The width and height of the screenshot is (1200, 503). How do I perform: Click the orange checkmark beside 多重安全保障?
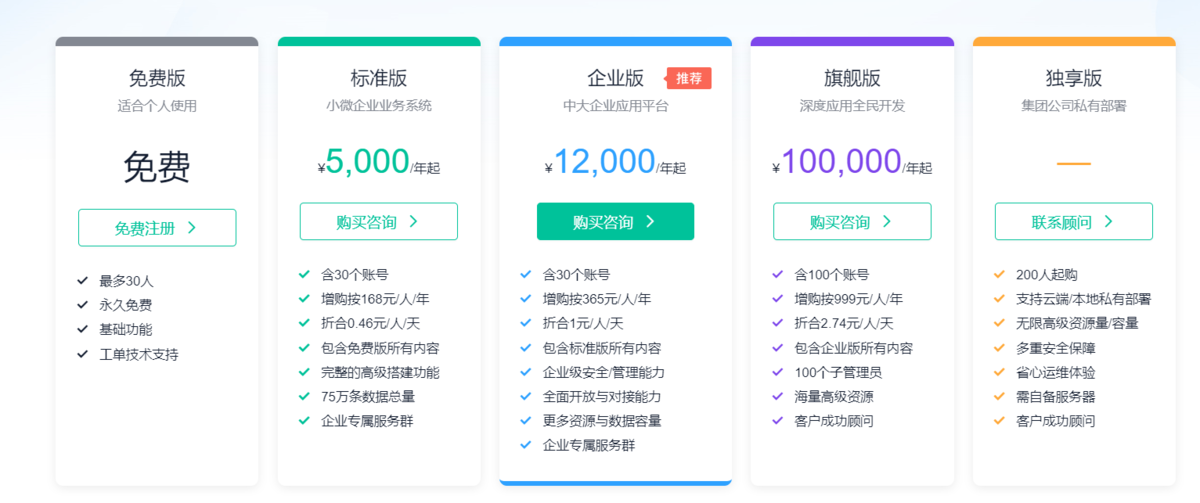pyautogui.click(x=999, y=348)
